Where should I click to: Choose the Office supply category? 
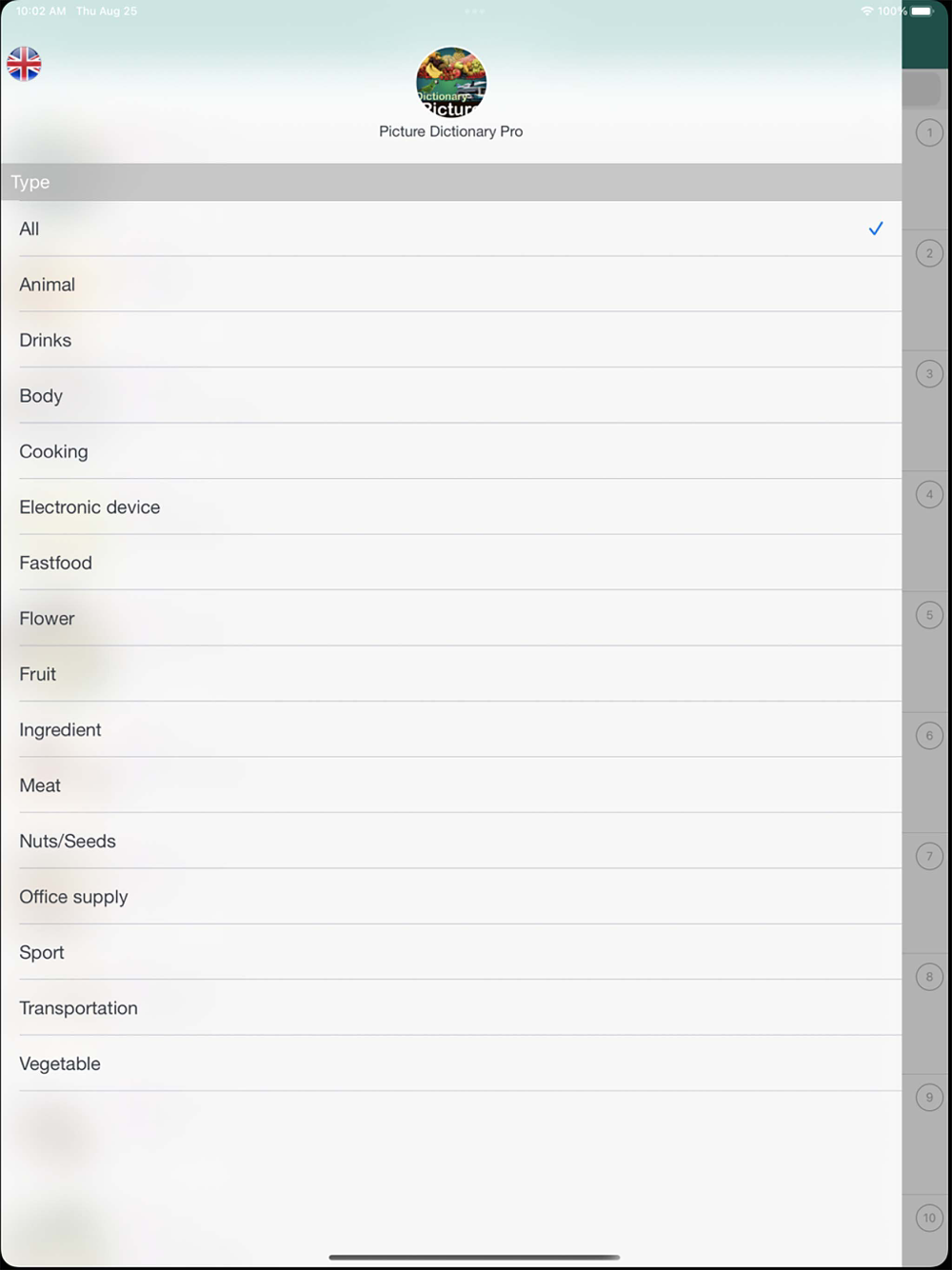(451, 897)
